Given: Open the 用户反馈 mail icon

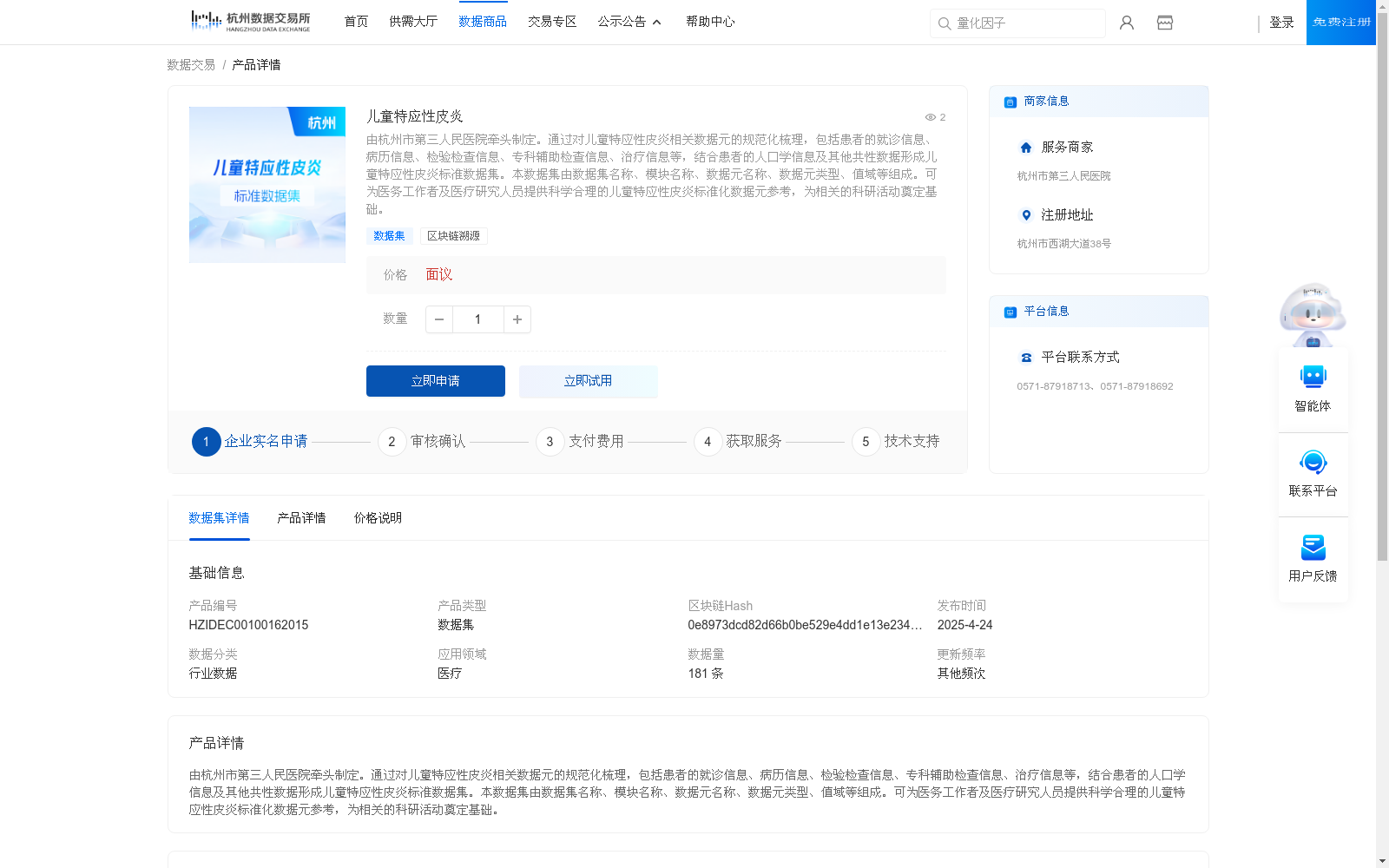Looking at the screenshot, I should (x=1313, y=547).
